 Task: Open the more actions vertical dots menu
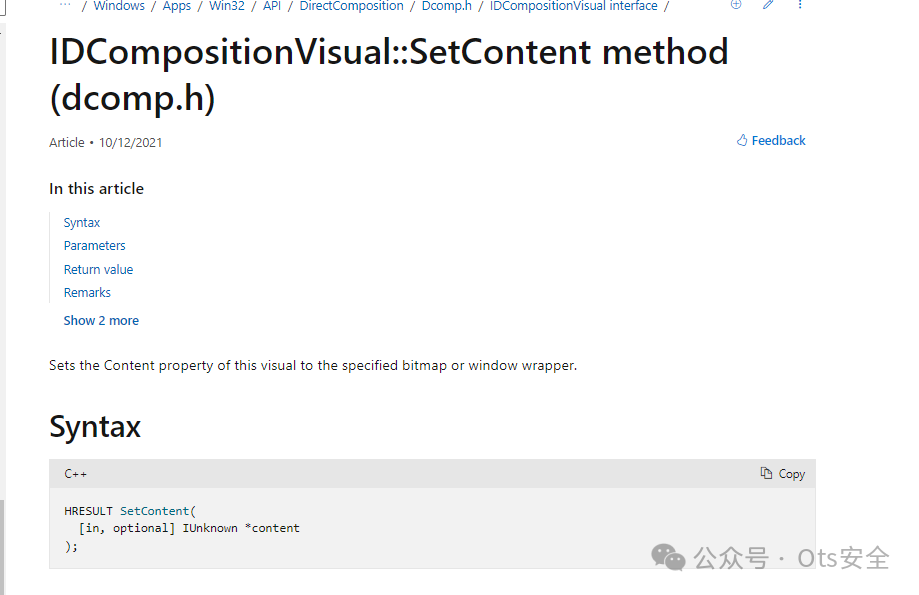coord(800,5)
